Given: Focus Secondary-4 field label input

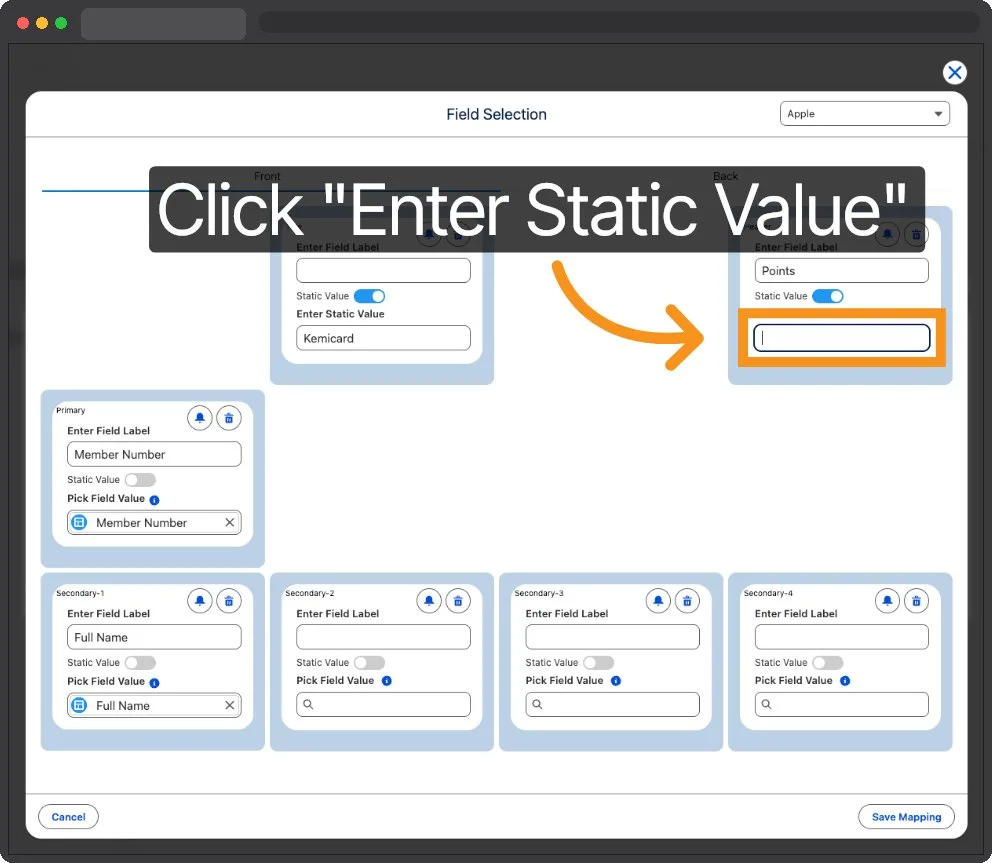Looking at the screenshot, I should click(x=841, y=637).
